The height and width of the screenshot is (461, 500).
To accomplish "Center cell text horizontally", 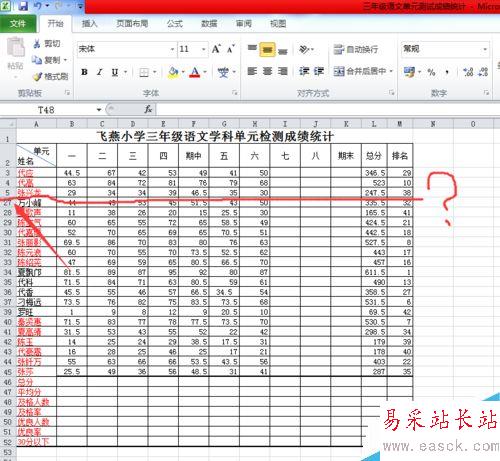I will coord(267,71).
